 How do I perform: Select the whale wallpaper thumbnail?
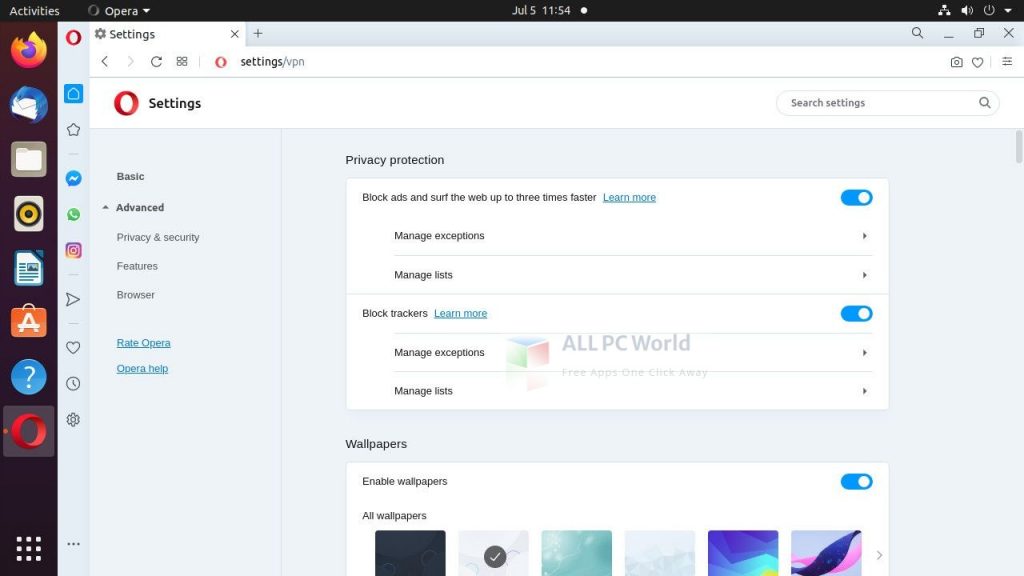(x=826, y=553)
